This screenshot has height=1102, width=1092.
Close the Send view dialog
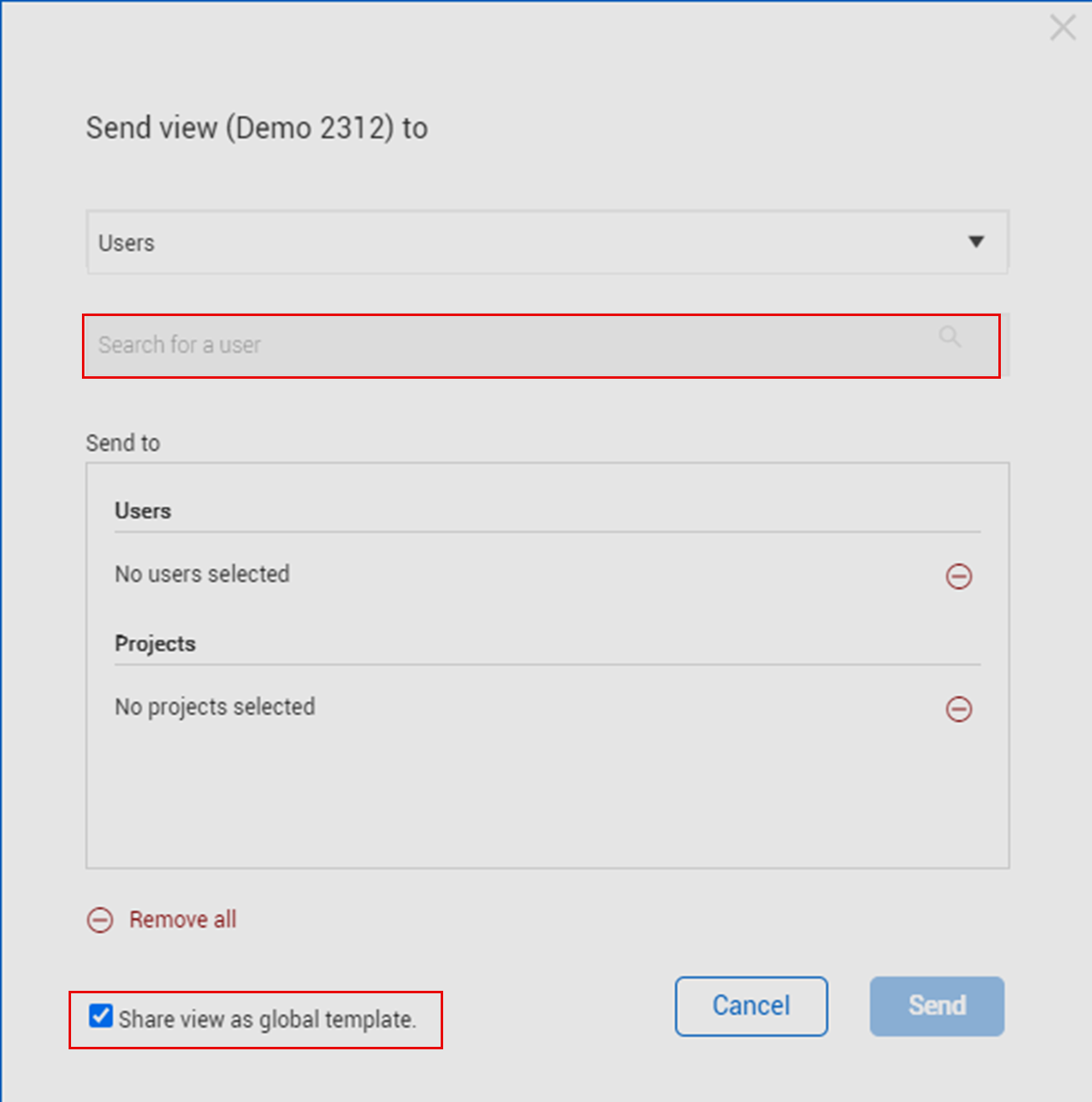tap(1063, 28)
